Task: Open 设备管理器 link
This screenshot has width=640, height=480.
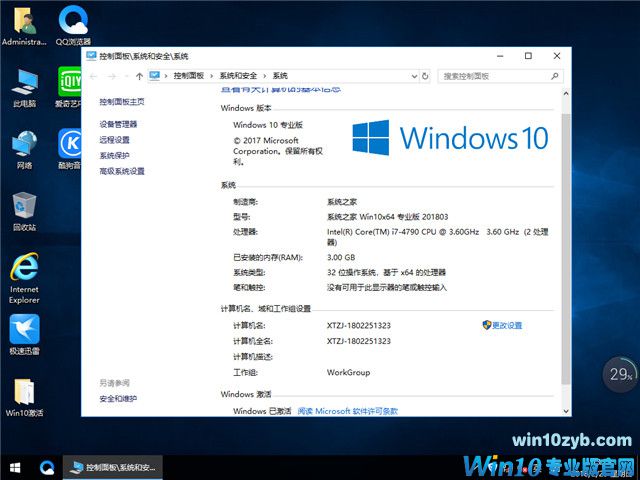Action: [118, 124]
